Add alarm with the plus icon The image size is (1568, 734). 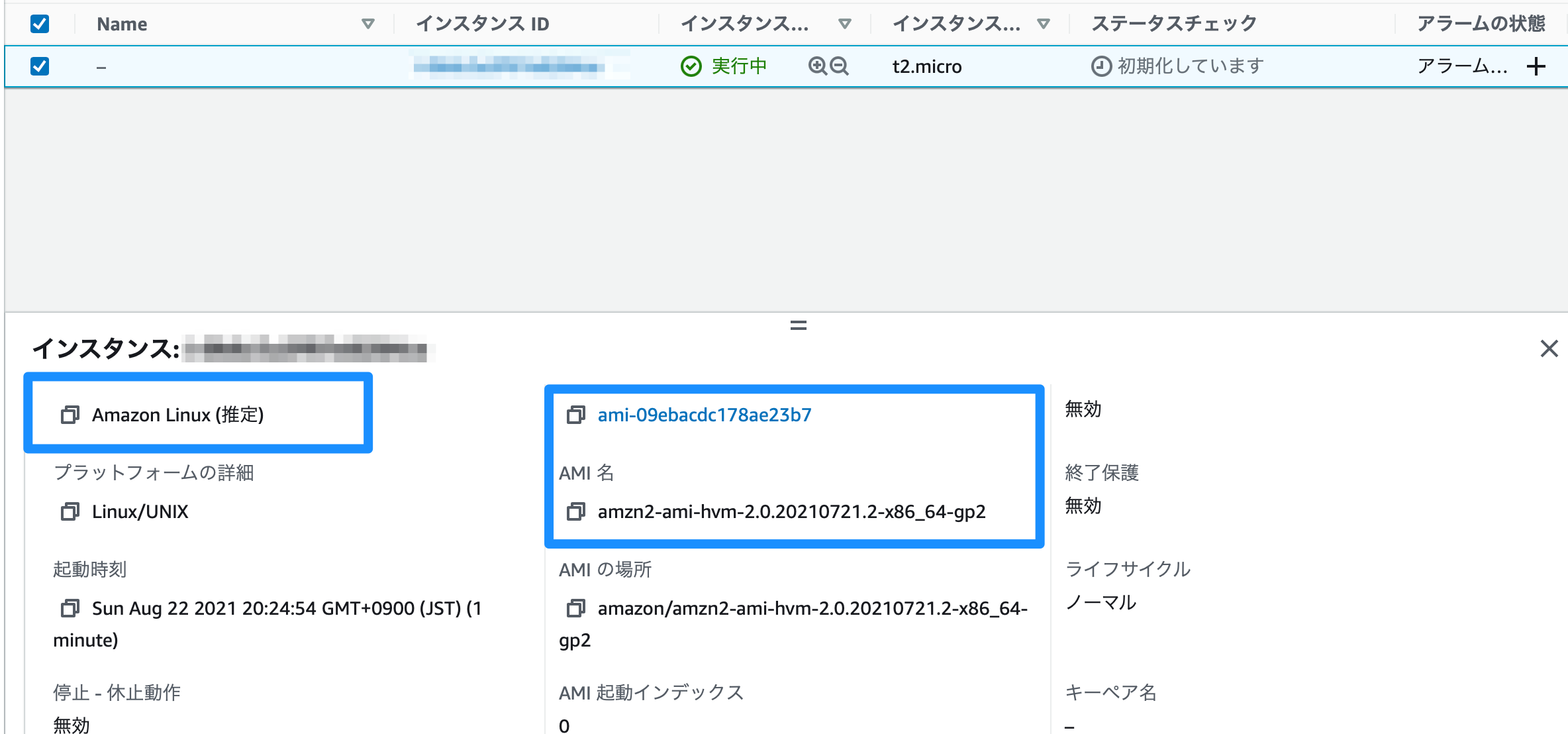pos(1536,66)
